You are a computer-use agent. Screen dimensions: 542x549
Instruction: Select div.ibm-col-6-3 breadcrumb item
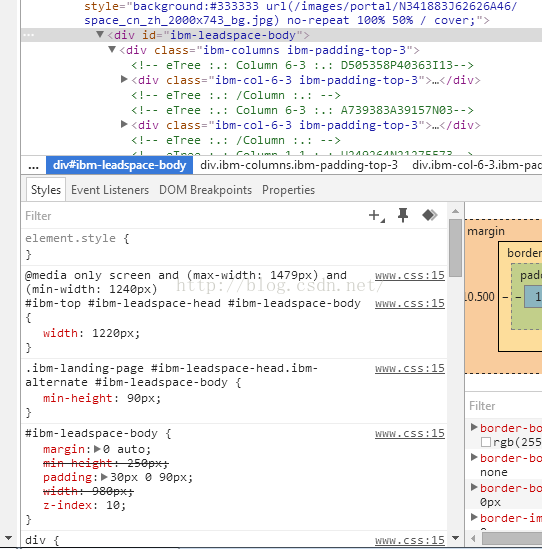477,165
